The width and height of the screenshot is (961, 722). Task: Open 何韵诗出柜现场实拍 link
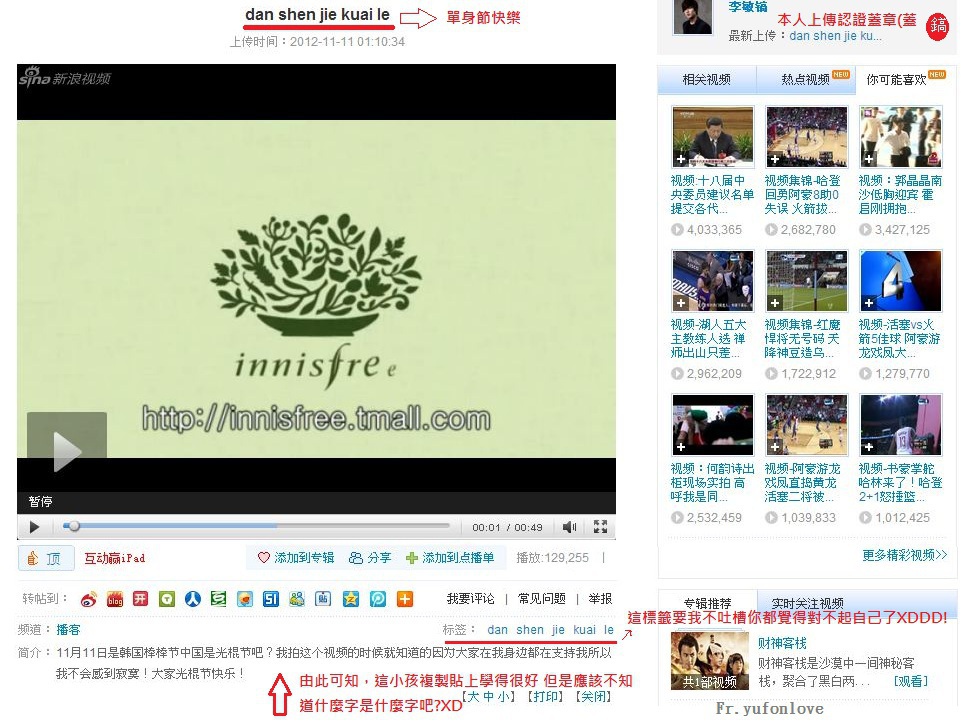[712, 483]
